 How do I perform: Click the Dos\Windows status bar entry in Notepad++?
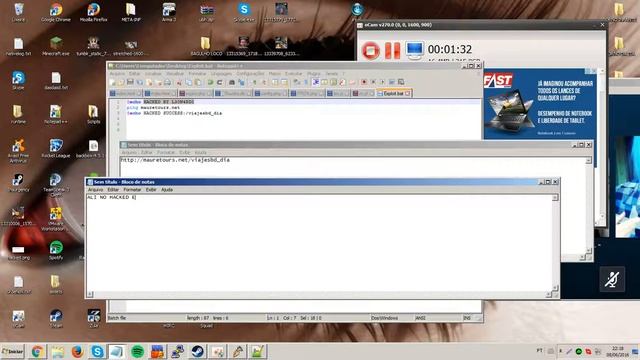pyautogui.click(x=384, y=318)
